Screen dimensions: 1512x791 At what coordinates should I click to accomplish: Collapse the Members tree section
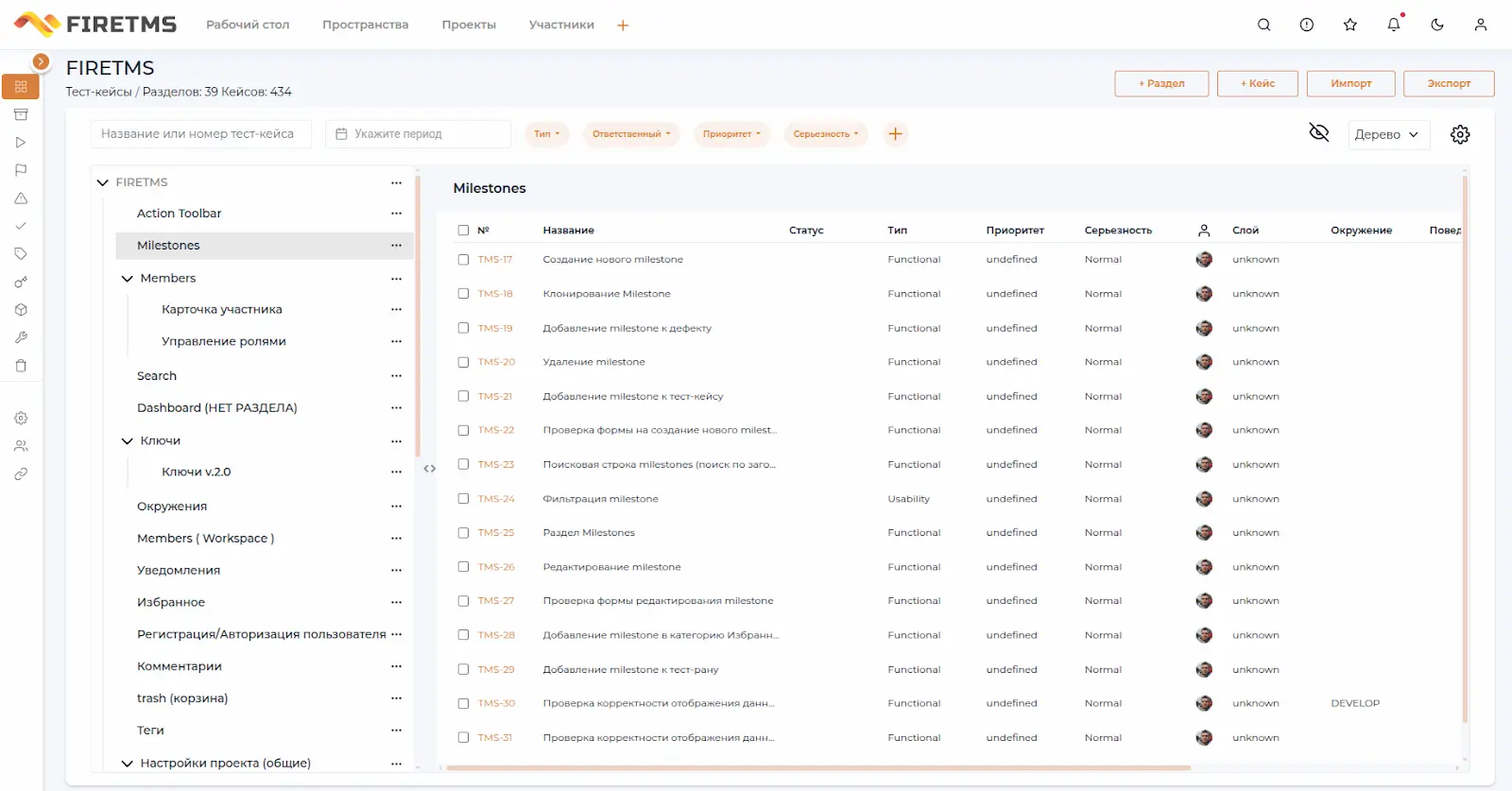(128, 279)
